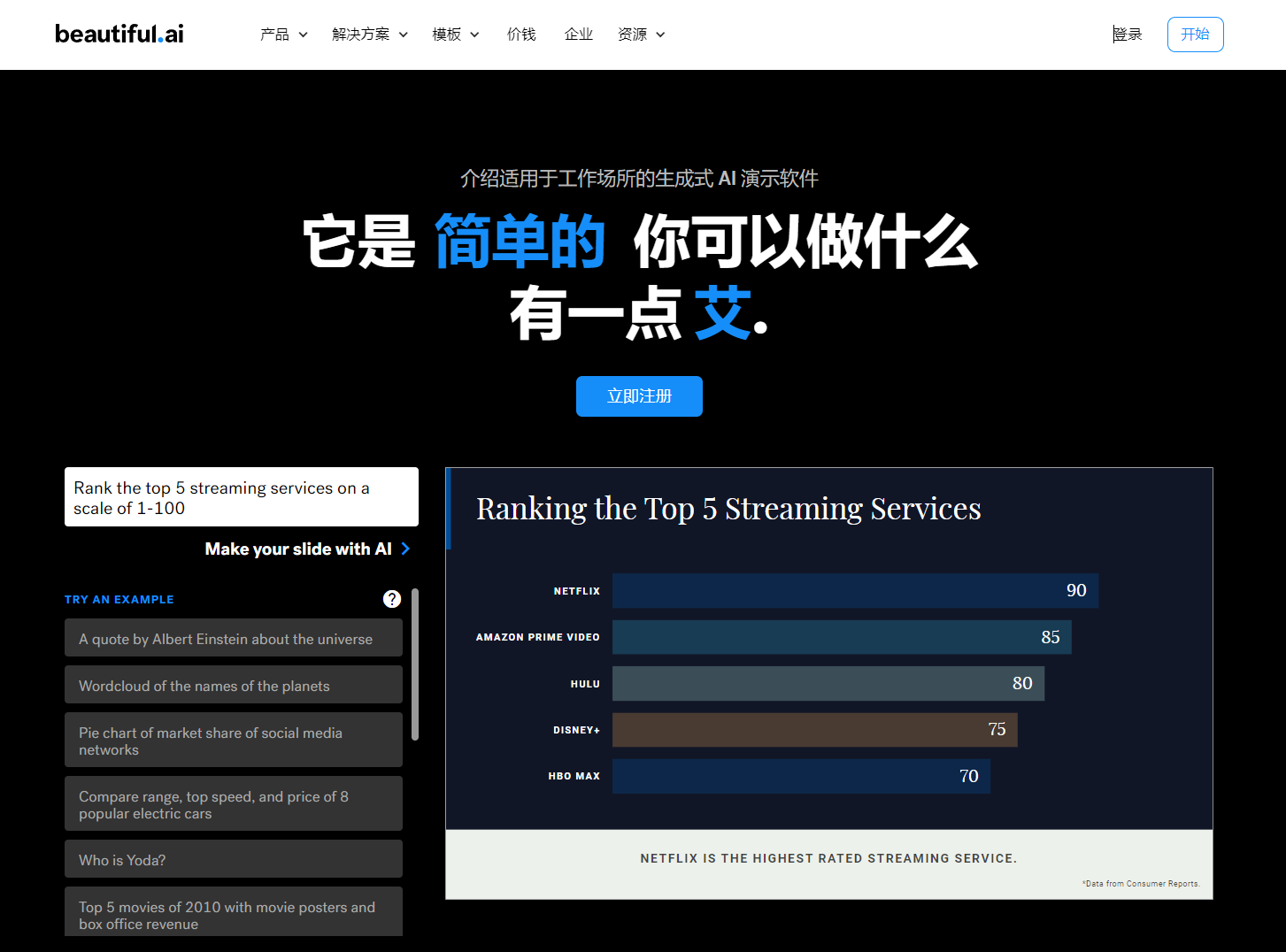Click the beautiful.ai logo

[x=119, y=34]
